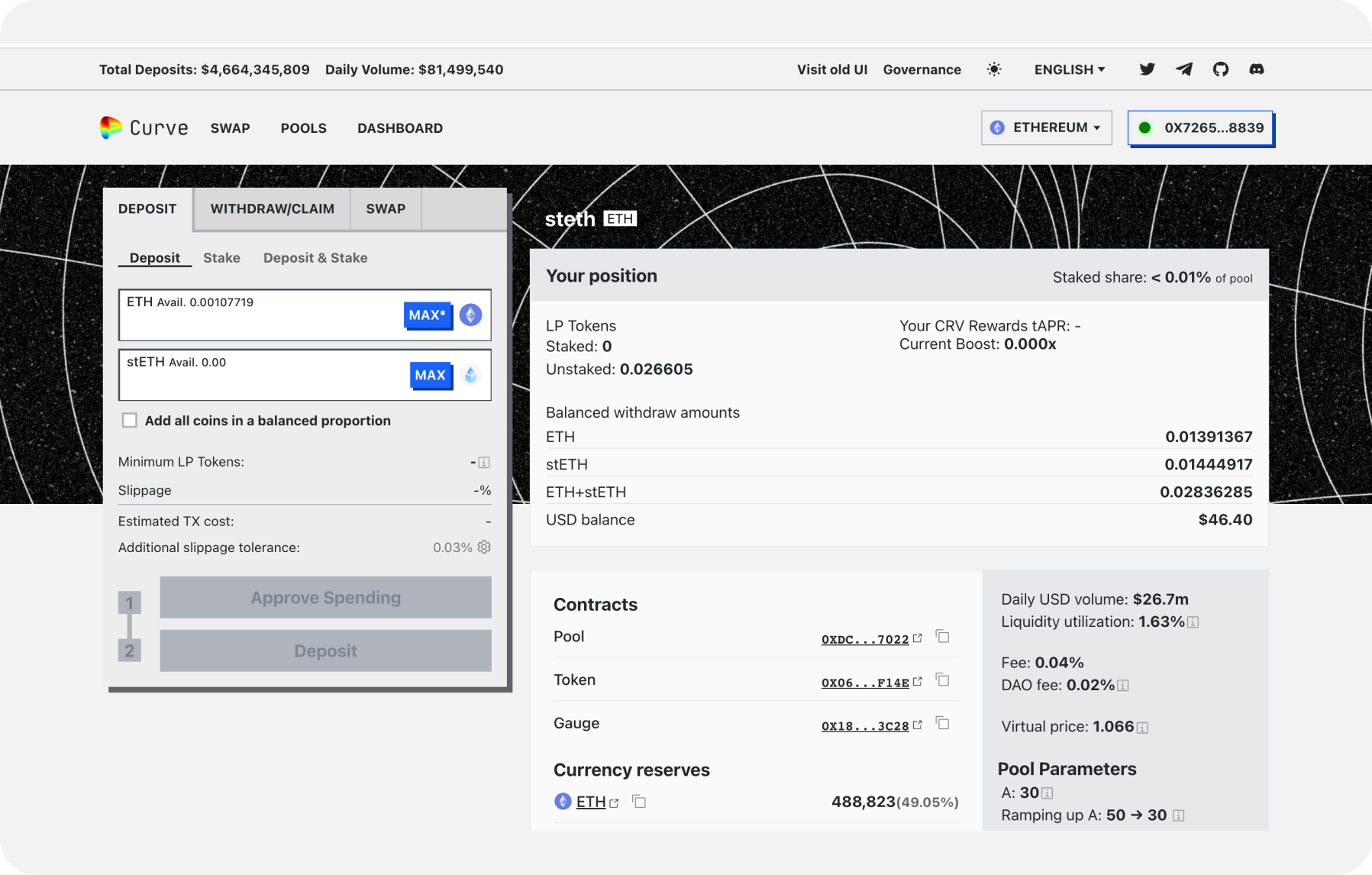Screen dimensions: 1372x875
Task: Toggle the light/dark theme sun icon
Action: tap(994, 69)
